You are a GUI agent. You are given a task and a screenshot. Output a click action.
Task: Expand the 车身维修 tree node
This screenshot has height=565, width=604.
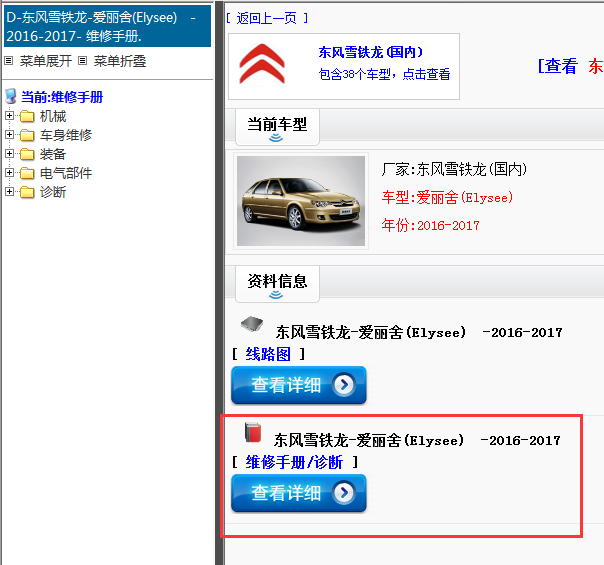coord(10,134)
